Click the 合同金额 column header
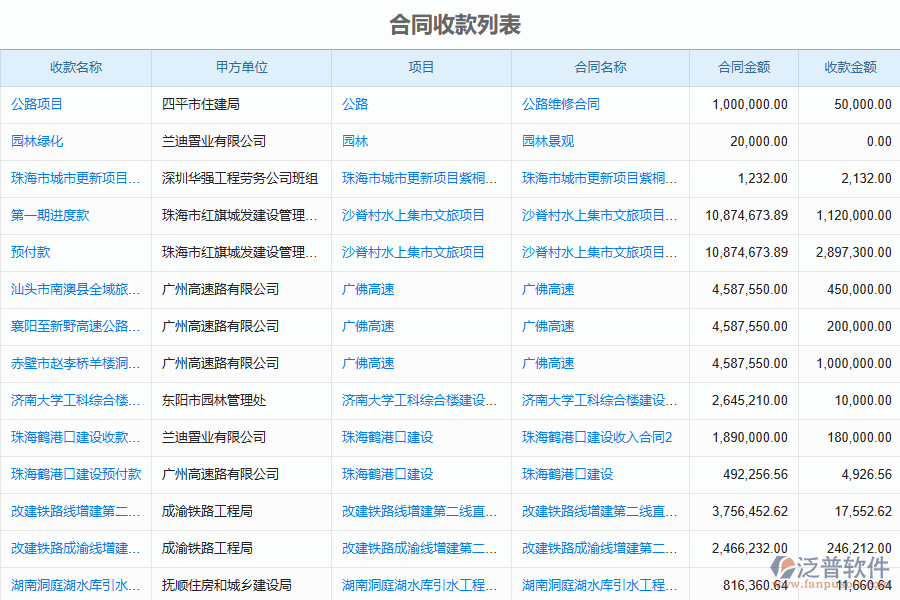The image size is (900, 600). coord(744,68)
